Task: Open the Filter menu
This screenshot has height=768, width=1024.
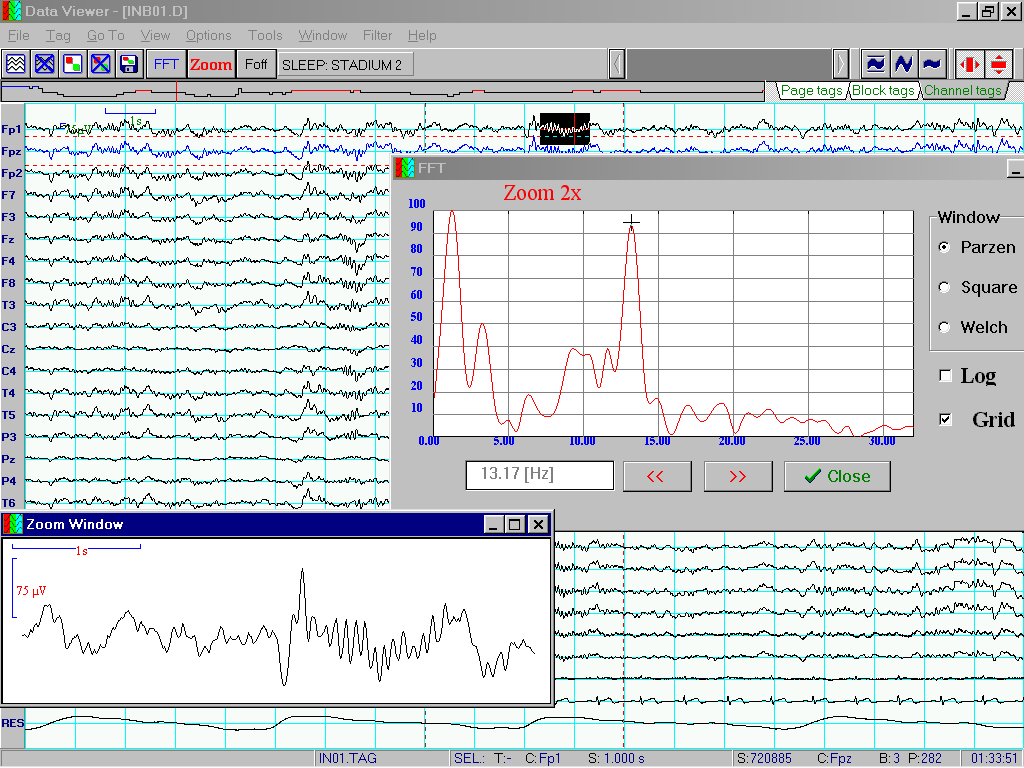Action: (377, 35)
